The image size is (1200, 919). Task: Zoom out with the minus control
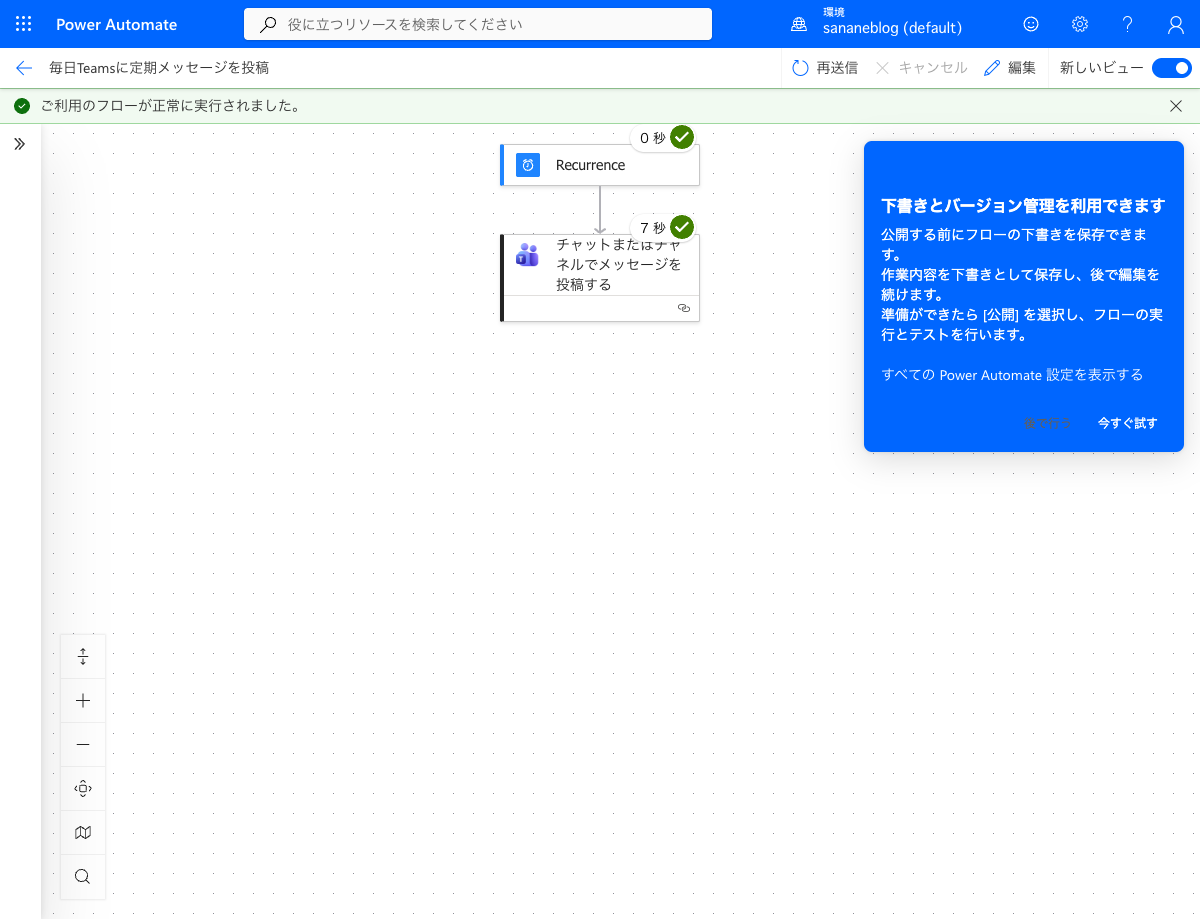pyautogui.click(x=83, y=745)
